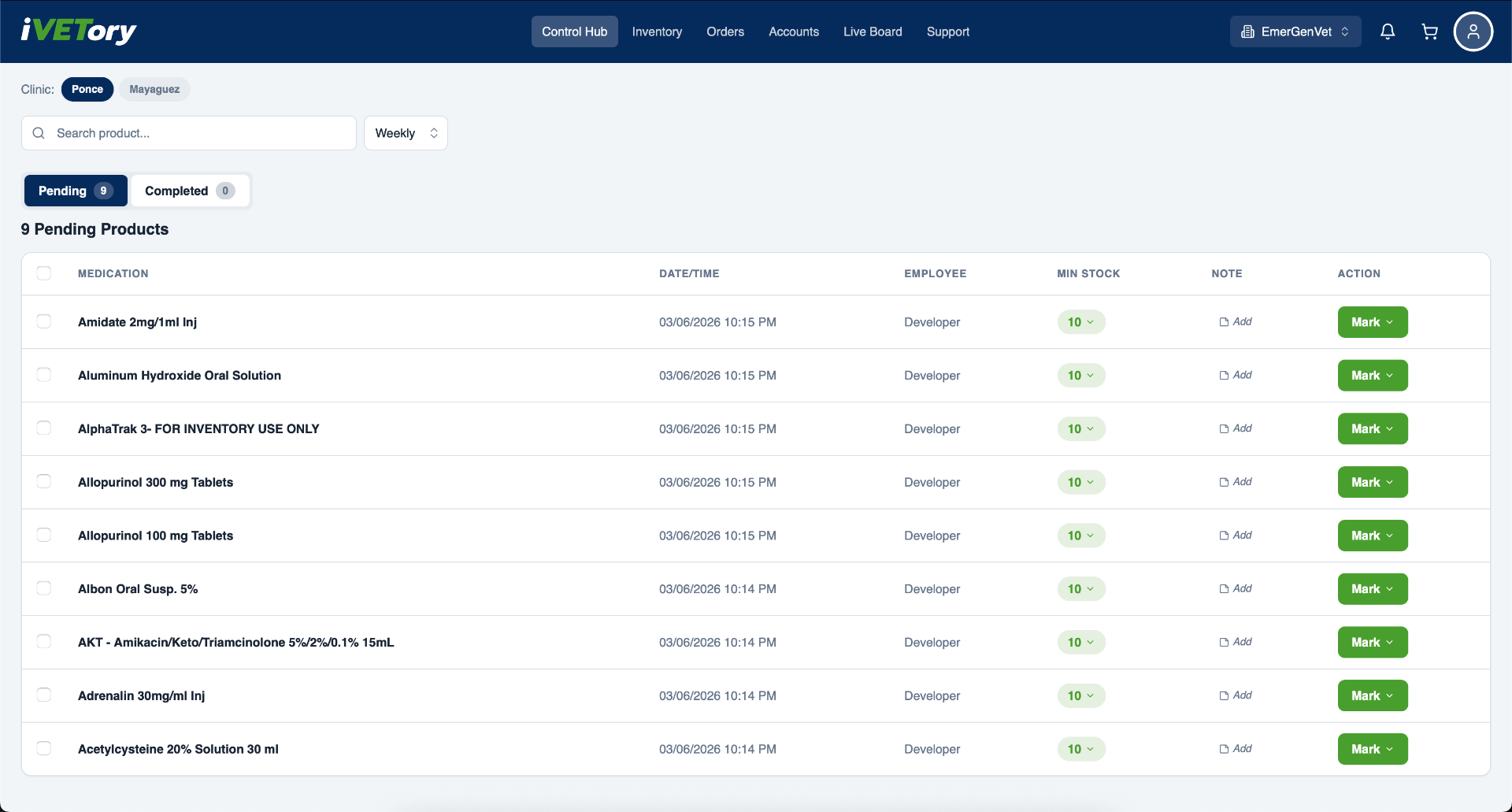The height and width of the screenshot is (812, 1512).
Task: Switch to the Pending tab
Action: 76,191
